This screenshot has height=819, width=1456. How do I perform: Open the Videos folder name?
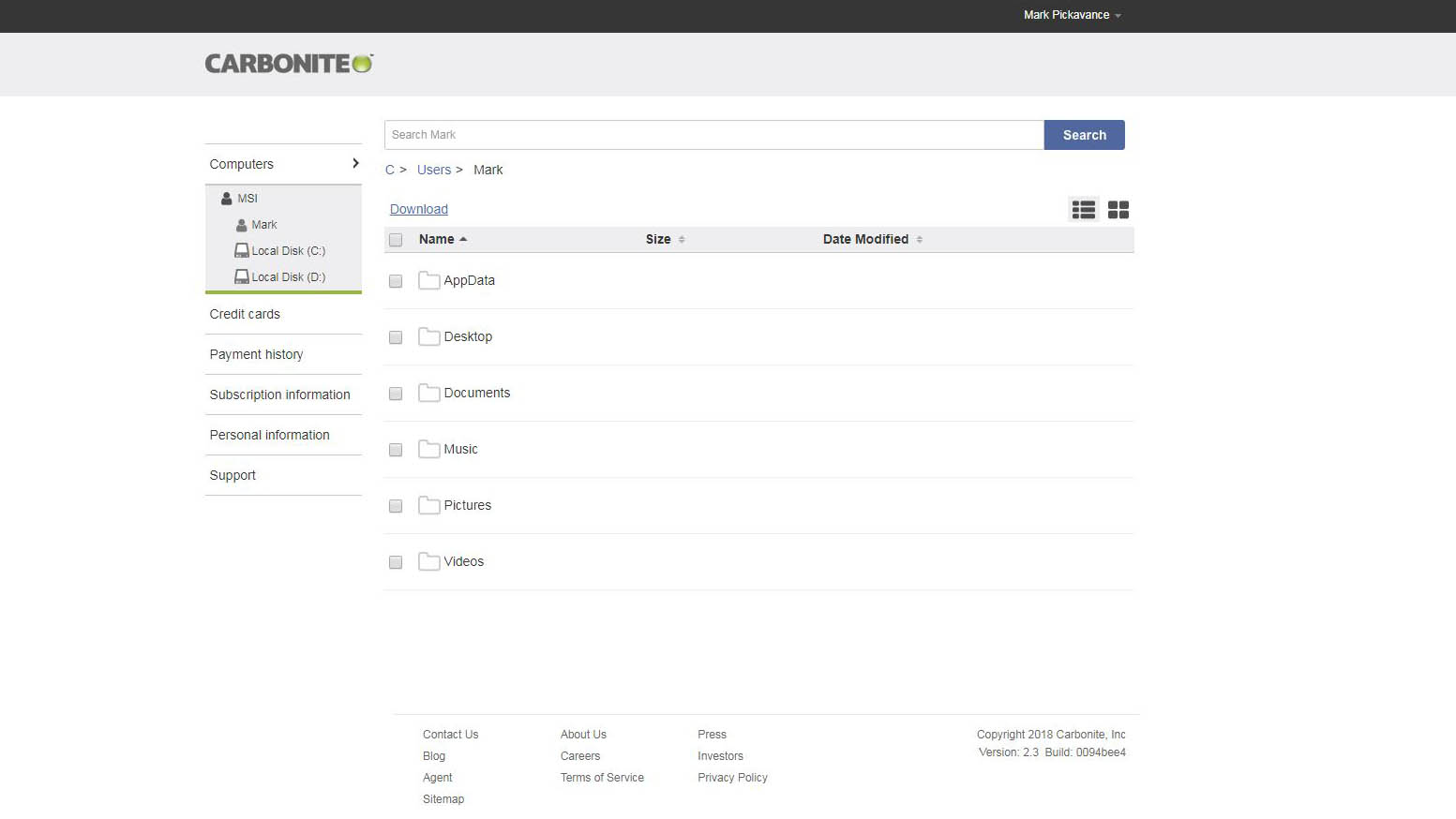464,561
